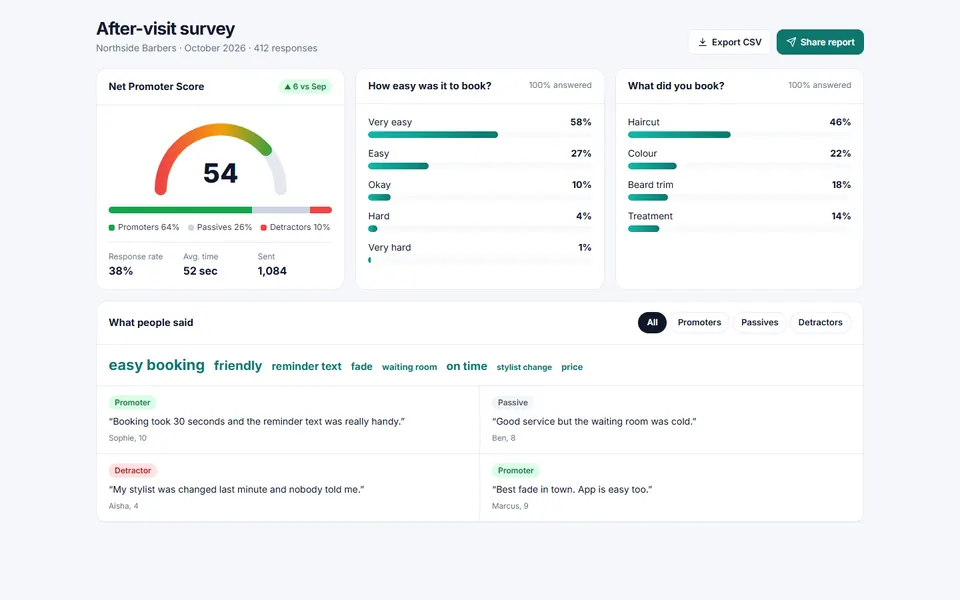Click the red detractors segment of NPS bar
This screenshot has width=960, height=600.
[x=321, y=210]
